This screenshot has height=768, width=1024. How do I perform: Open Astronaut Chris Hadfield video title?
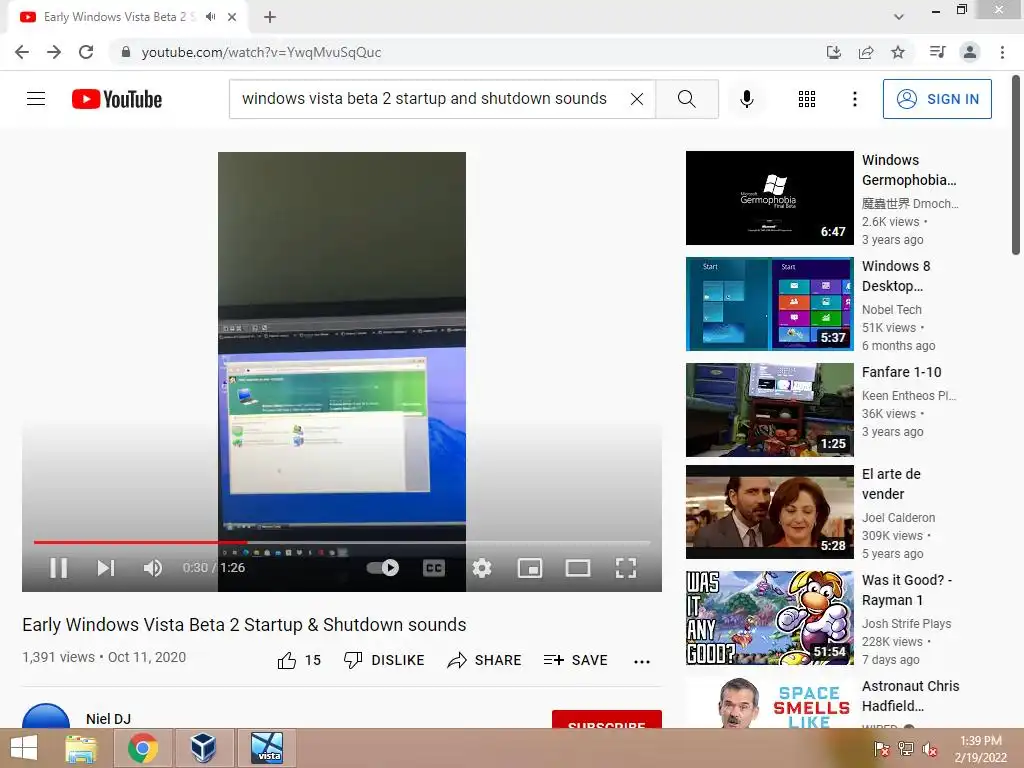910,696
